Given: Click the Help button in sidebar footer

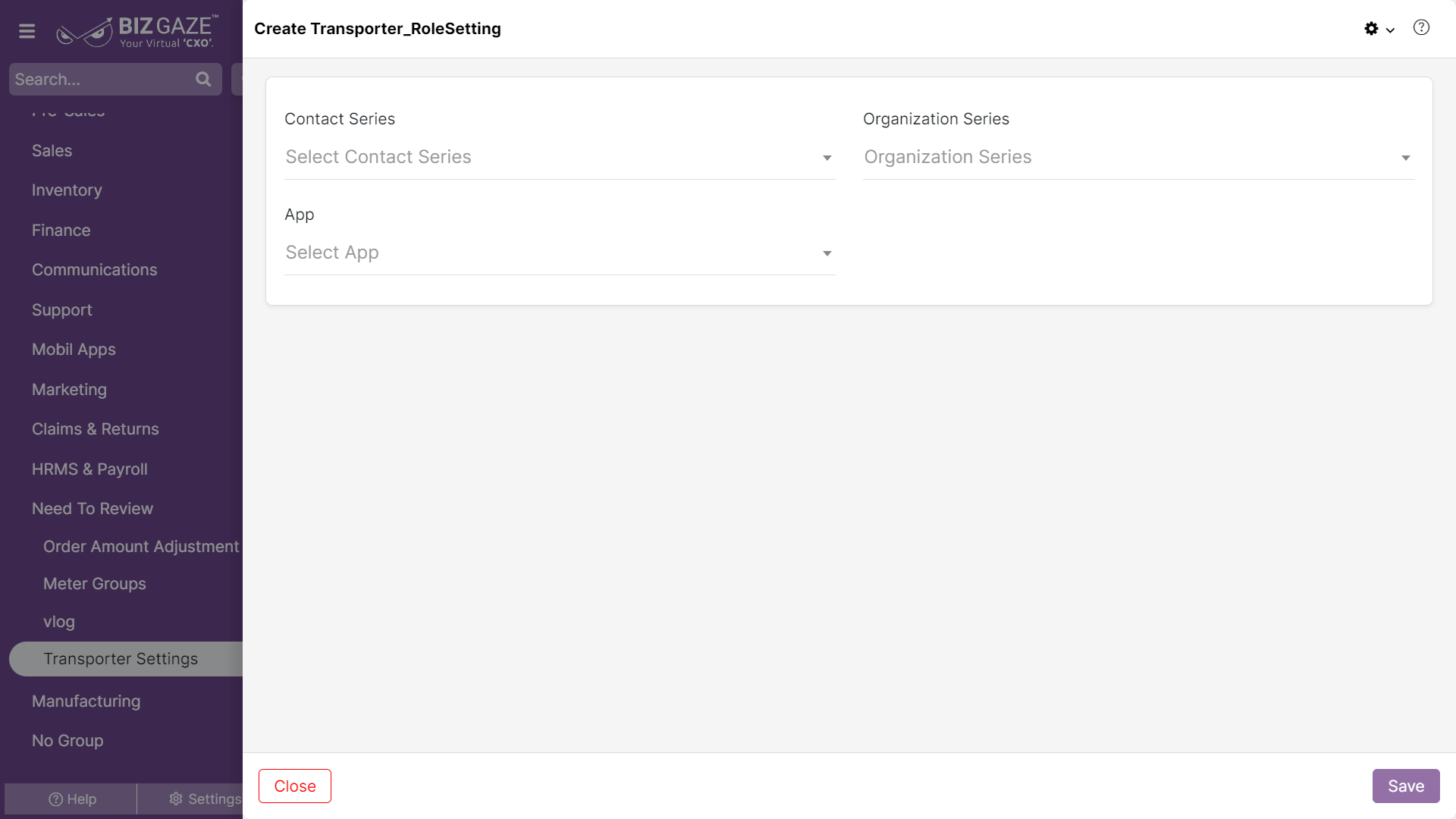Looking at the screenshot, I should (x=71, y=799).
